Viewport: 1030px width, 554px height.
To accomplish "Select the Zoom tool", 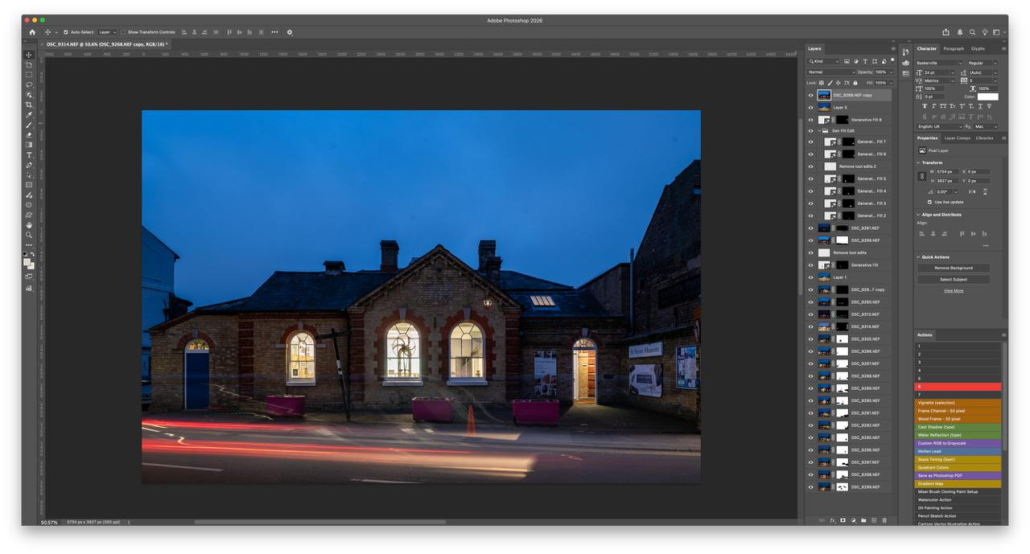I will [x=29, y=235].
